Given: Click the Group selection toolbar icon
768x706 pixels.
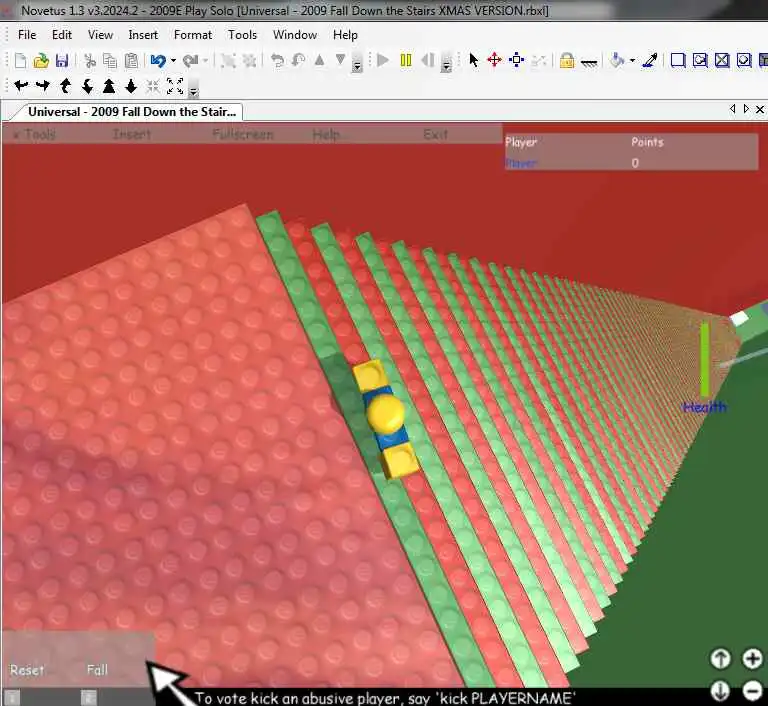Looking at the screenshot, I should pyautogui.click(x=228, y=61).
